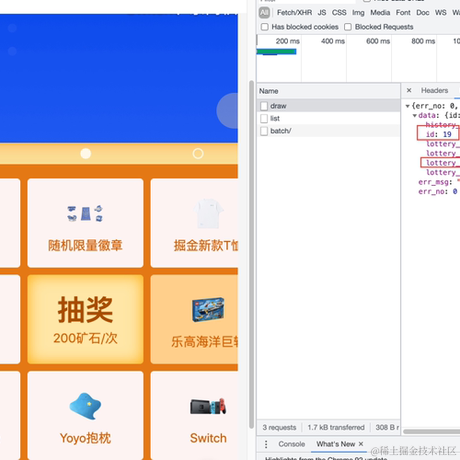Click the blue Yoyo pillow image
Image resolution: width=460 pixels, height=460 pixels.
[x=85, y=406]
